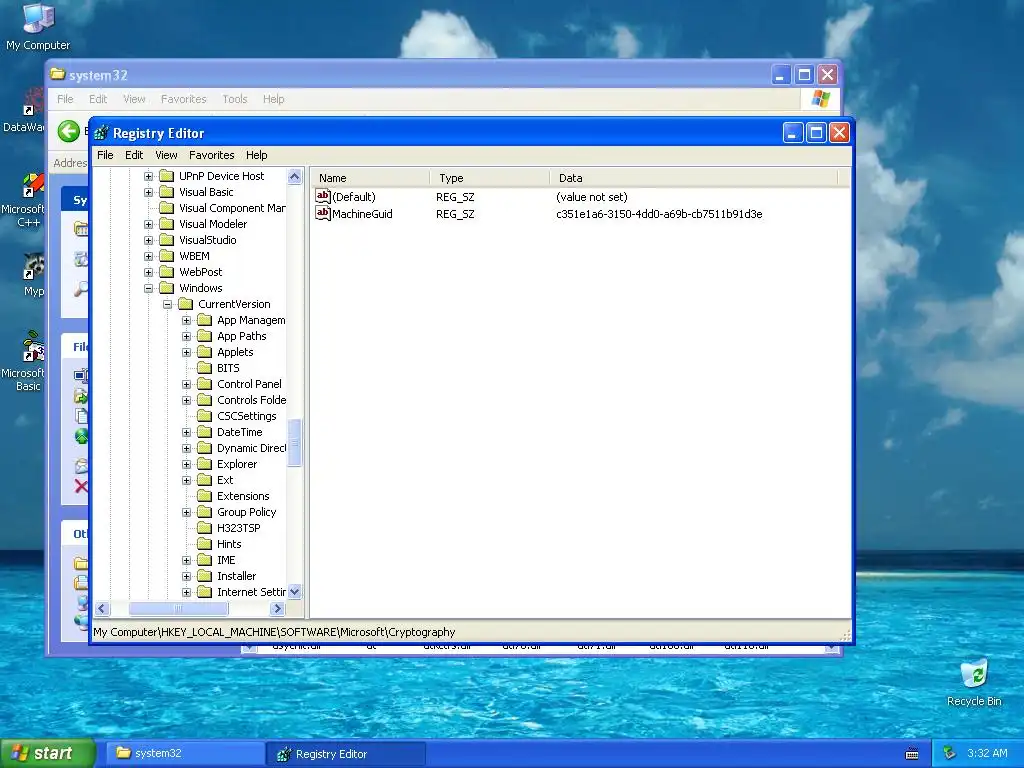This screenshot has width=1024, height=768.
Task: Click the H323TSP folder icon
Action: 205,528
